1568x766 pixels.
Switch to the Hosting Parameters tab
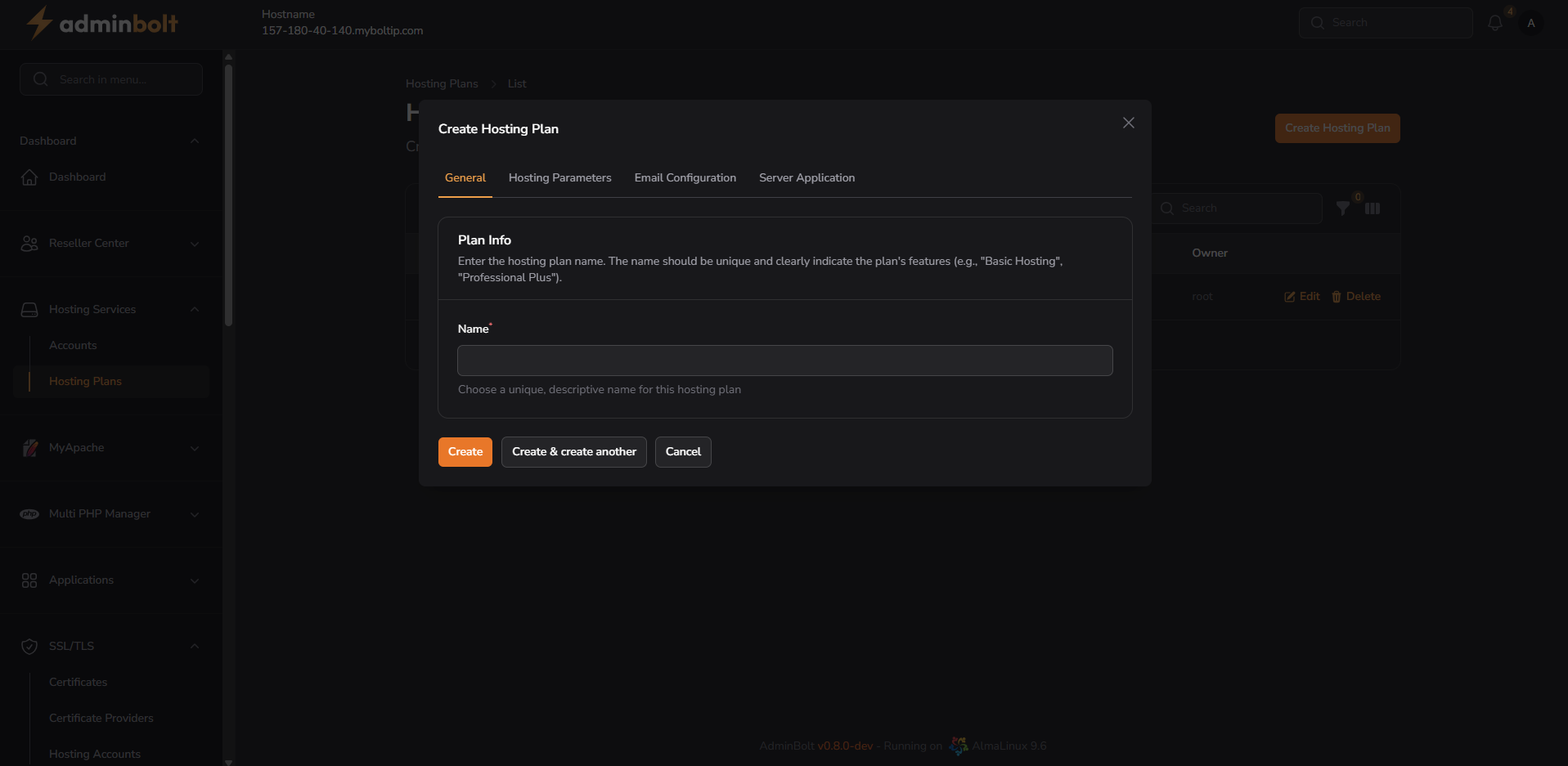(559, 178)
